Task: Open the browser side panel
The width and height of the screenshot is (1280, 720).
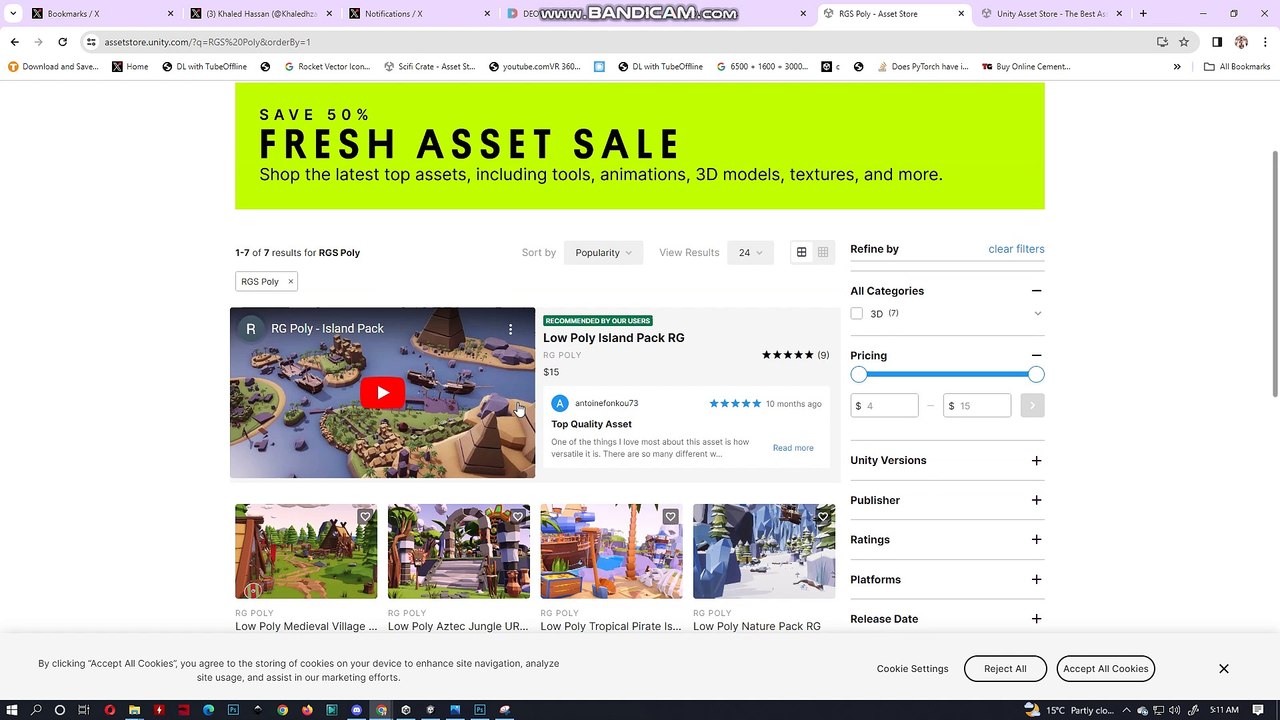Action: point(1217,42)
